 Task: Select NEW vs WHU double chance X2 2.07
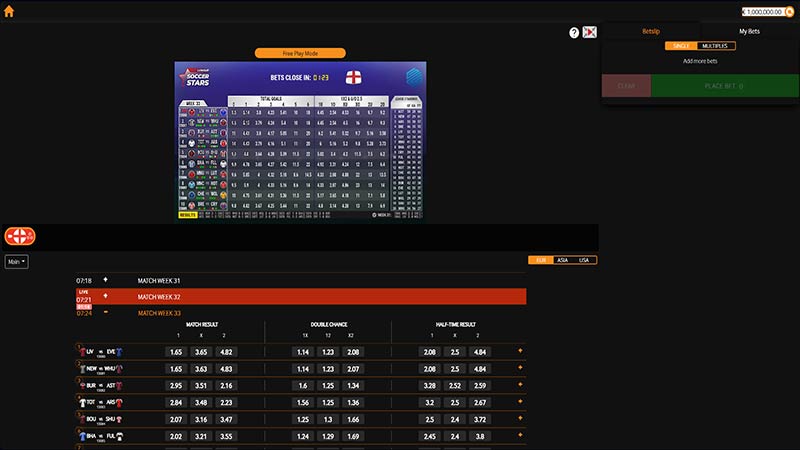point(353,369)
